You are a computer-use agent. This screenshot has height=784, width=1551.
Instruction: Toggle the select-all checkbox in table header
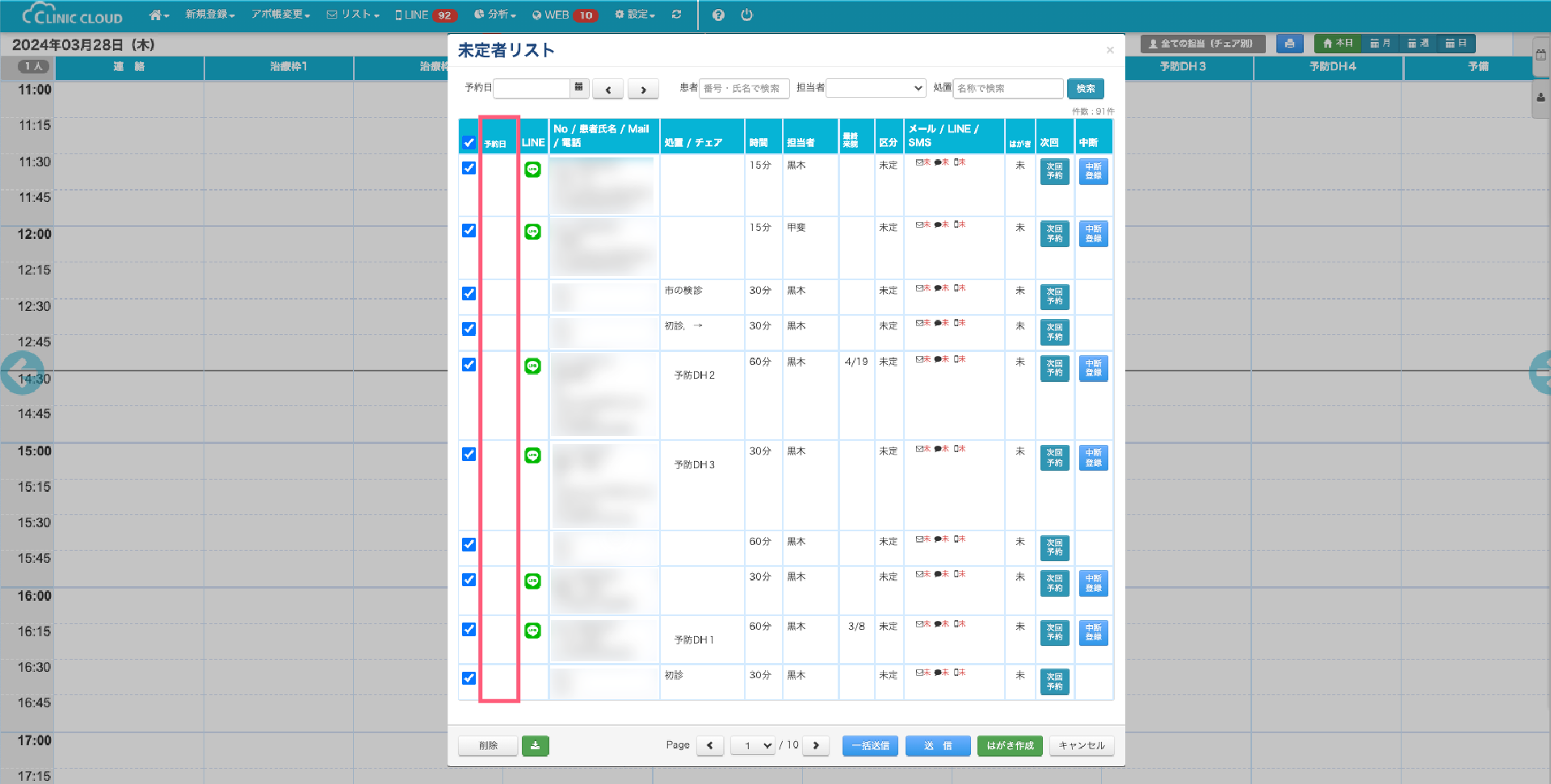[x=469, y=143]
